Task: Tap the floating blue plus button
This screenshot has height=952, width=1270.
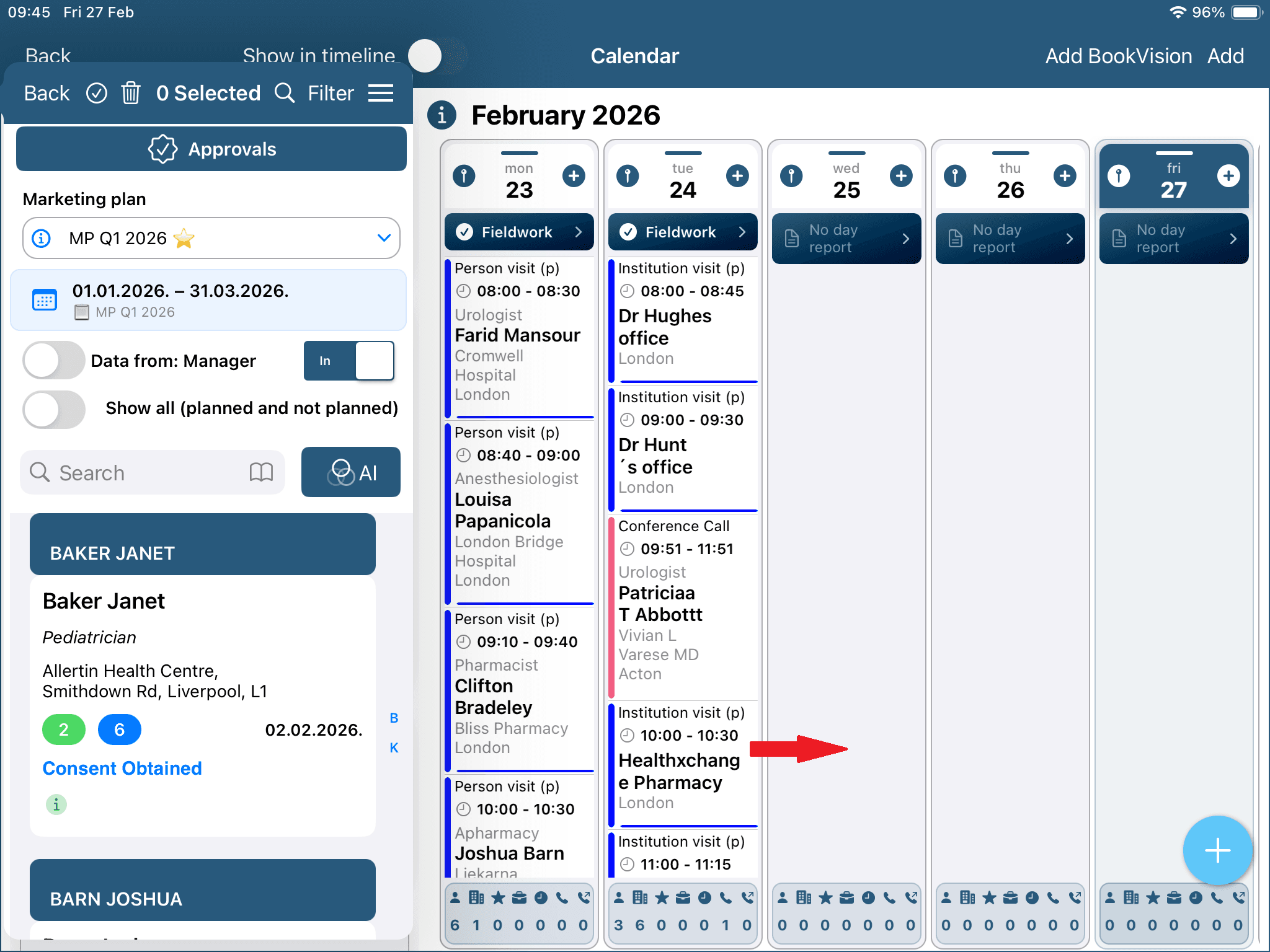Action: pyautogui.click(x=1217, y=850)
